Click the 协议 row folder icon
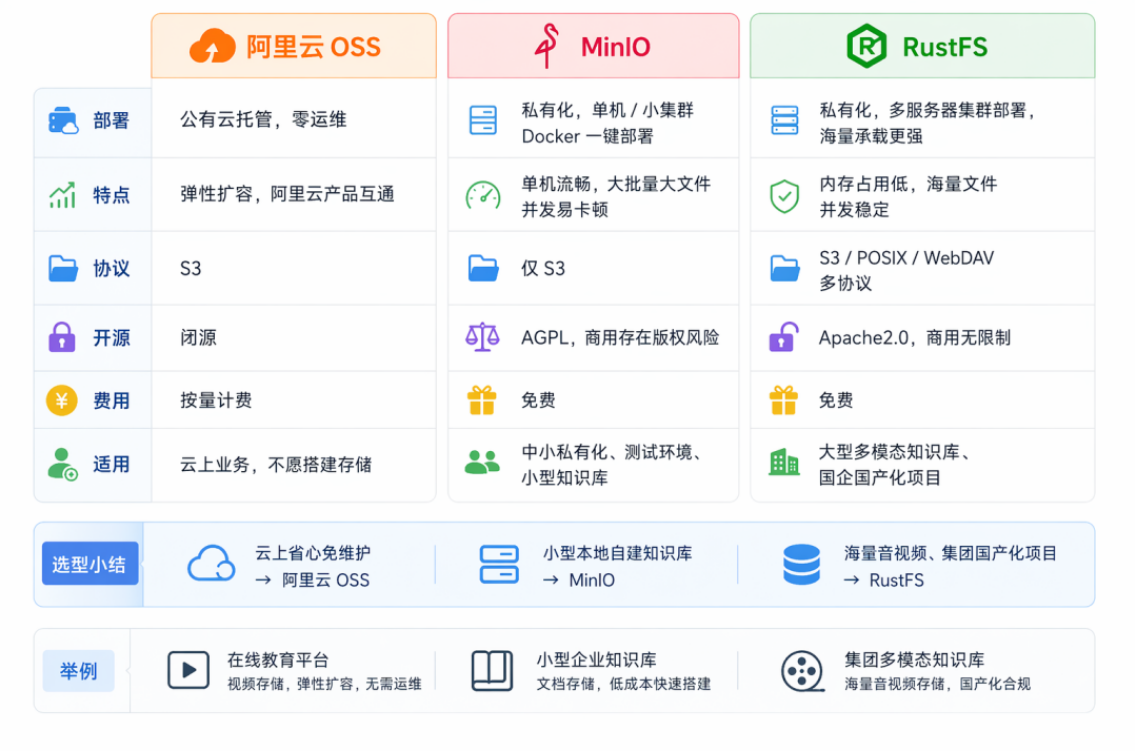The height and width of the screenshot is (751, 1135). pos(63,268)
